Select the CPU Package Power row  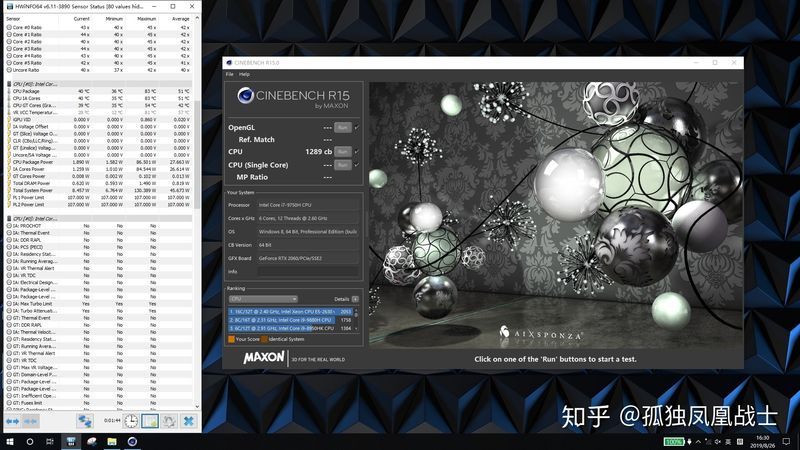(x=98, y=162)
